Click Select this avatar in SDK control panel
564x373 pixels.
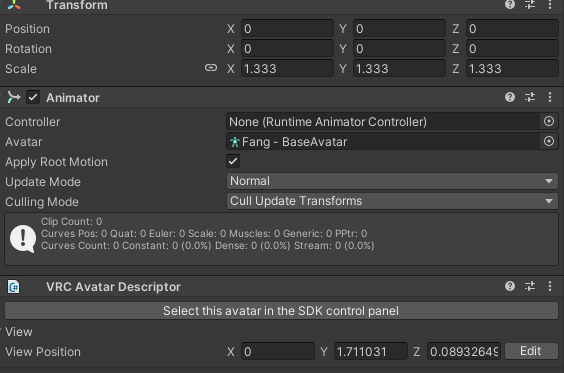[x=281, y=311]
